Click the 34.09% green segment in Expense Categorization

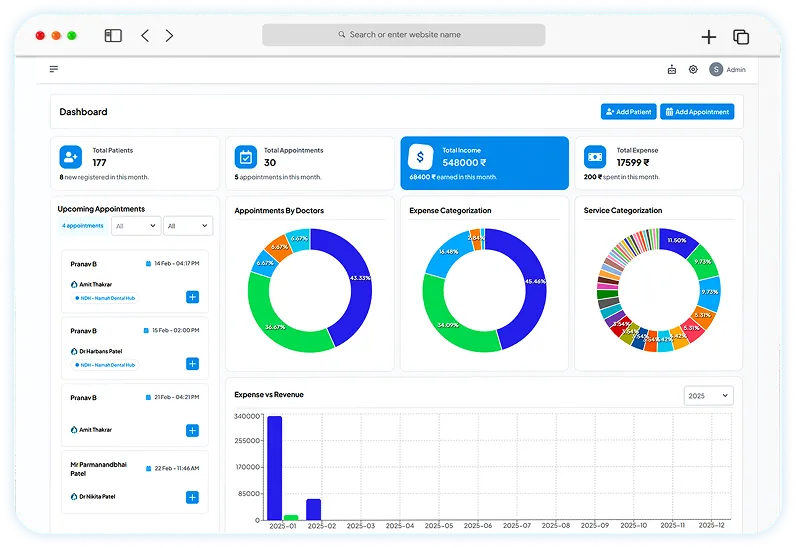[447, 325]
